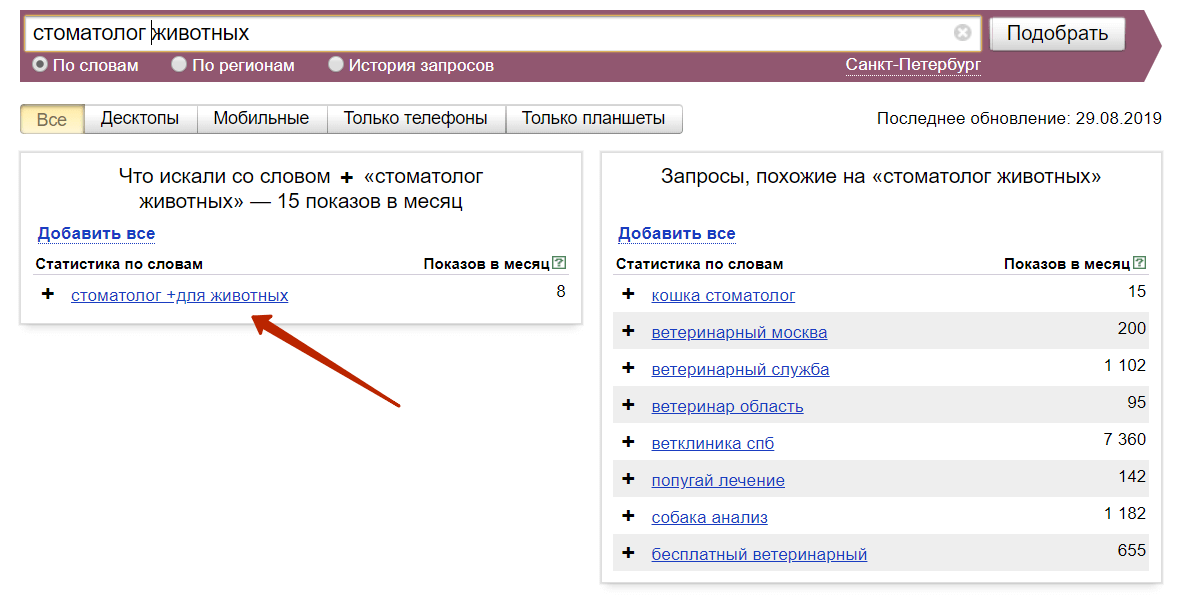The width and height of the screenshot is (1193, 598).
Task: Select the 'История запросов' radio option
Action: (x=336, y=65)
